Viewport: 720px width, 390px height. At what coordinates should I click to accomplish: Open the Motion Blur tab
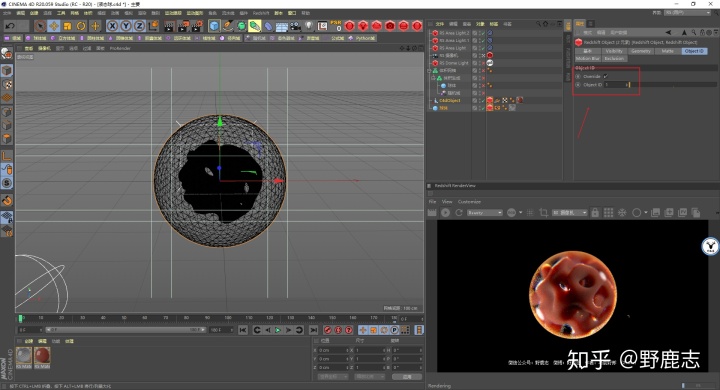click(588, 58)
